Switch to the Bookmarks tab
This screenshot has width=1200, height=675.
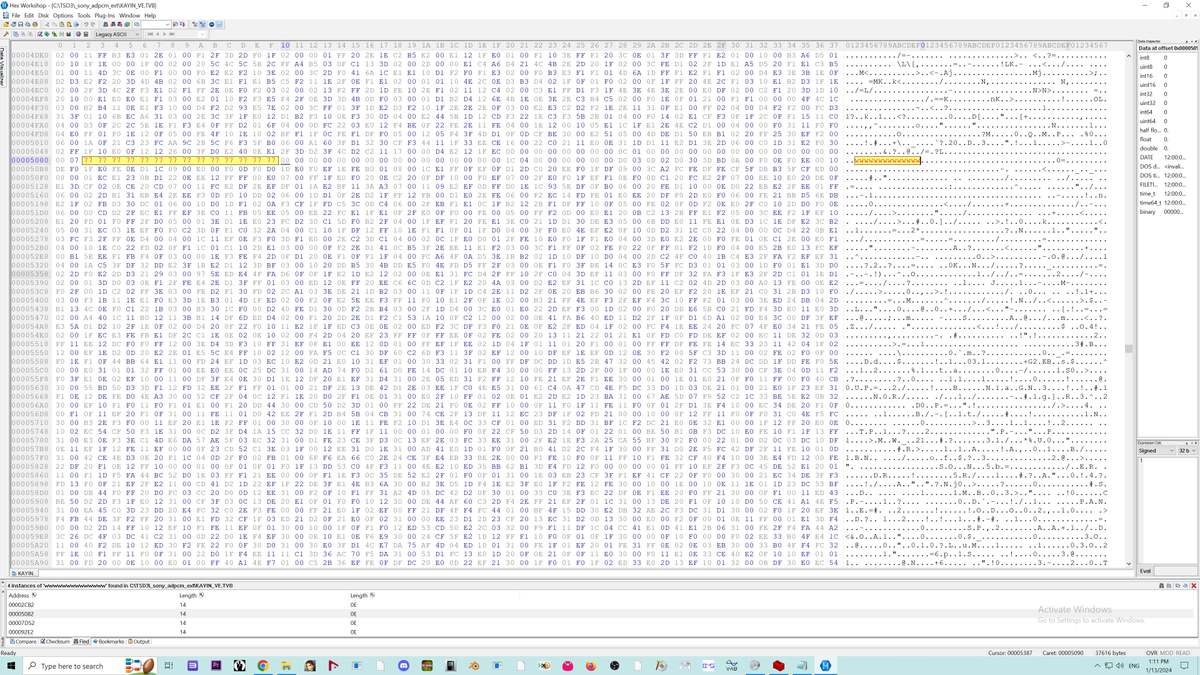[x=108, y=641]
